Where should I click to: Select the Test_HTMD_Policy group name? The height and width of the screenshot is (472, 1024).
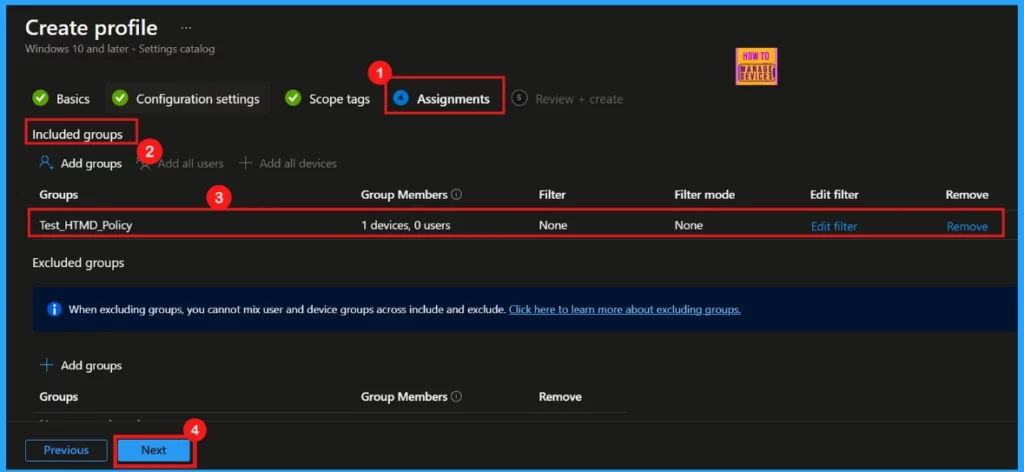86,226
